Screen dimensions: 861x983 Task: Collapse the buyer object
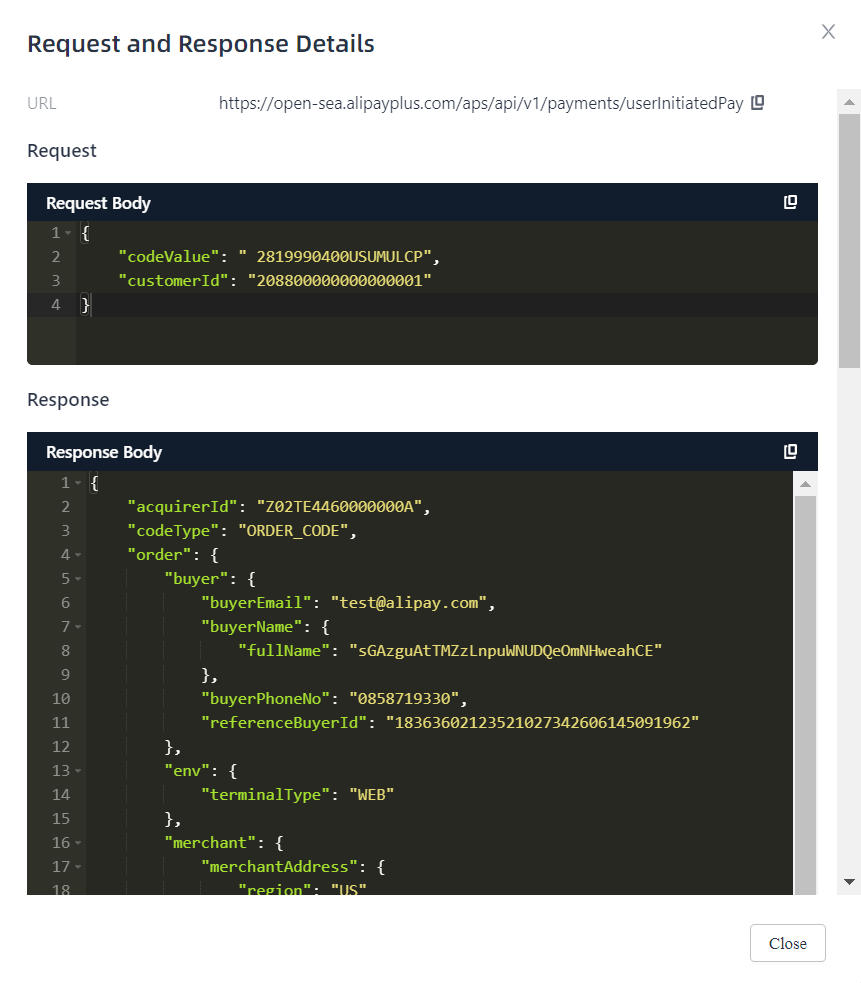coord(76,578)
